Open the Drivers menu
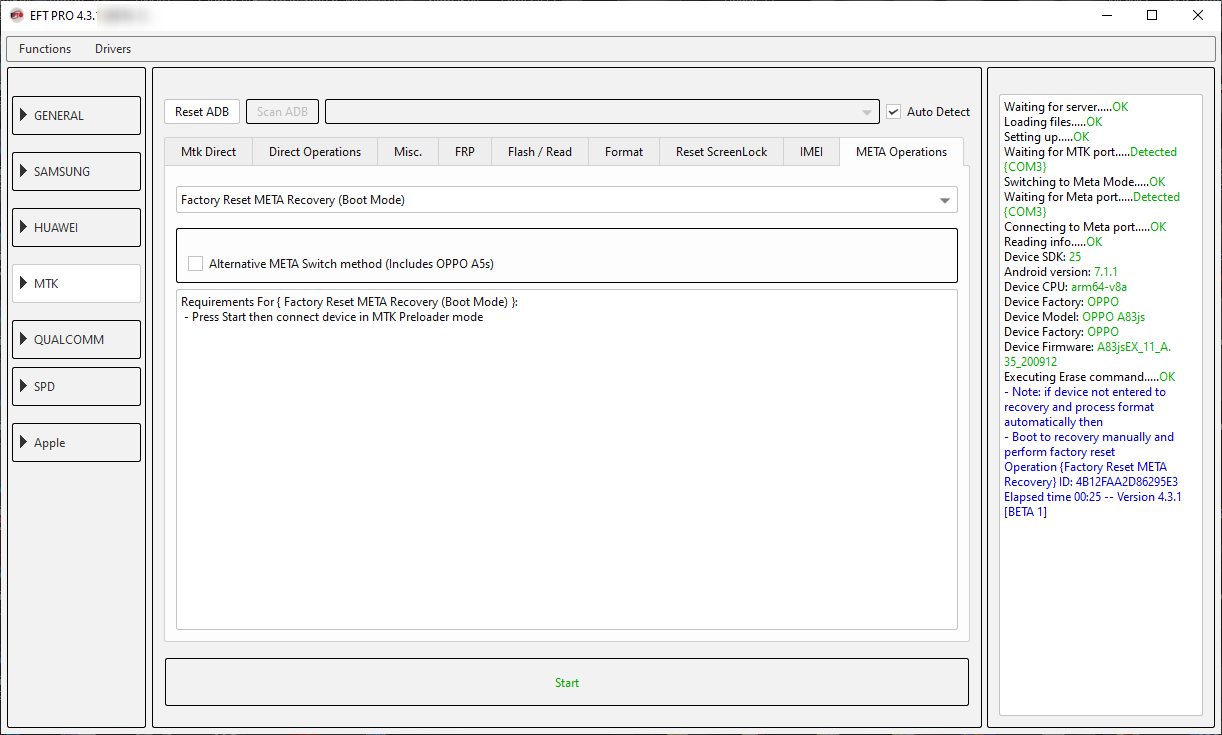1222x735 pixels. coord(113,49)
